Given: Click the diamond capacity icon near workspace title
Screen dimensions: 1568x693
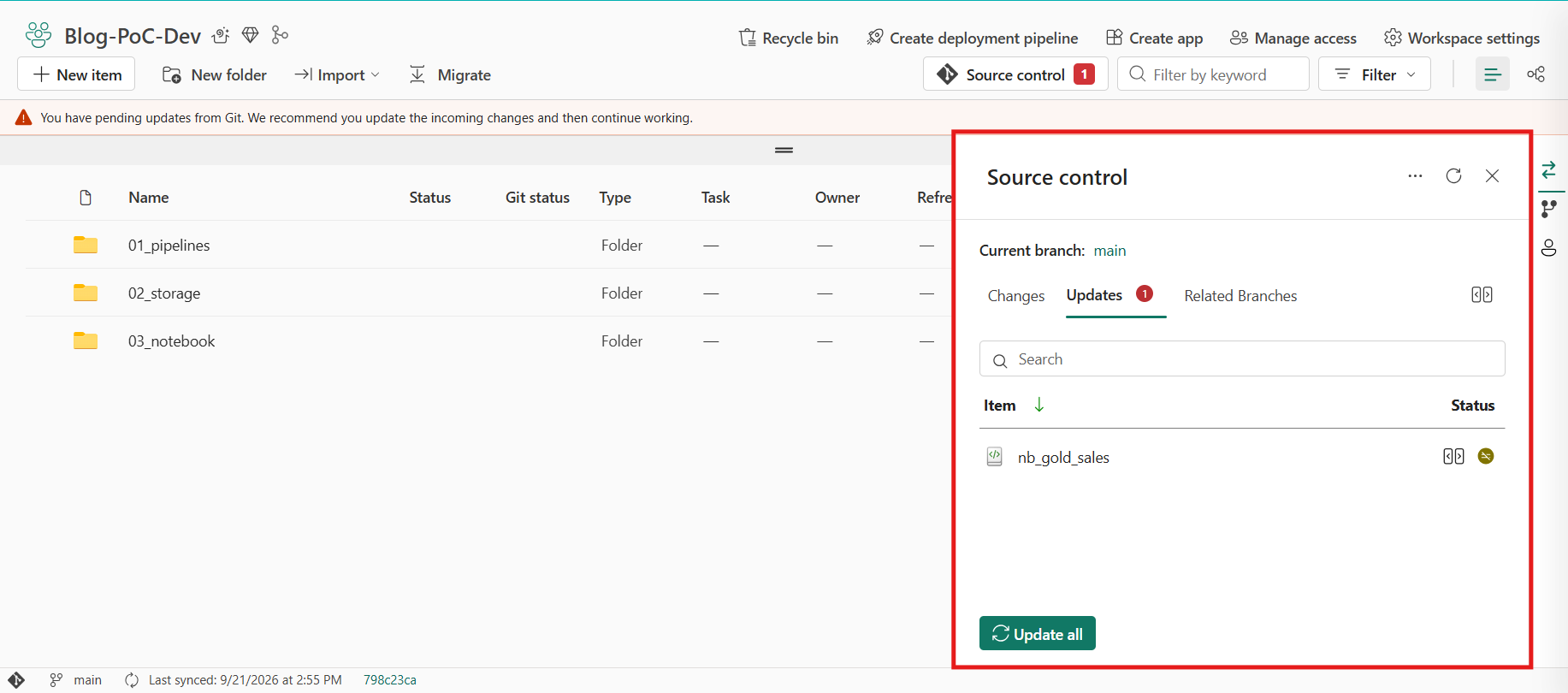Looking at the screenshot, I should 250,35.
